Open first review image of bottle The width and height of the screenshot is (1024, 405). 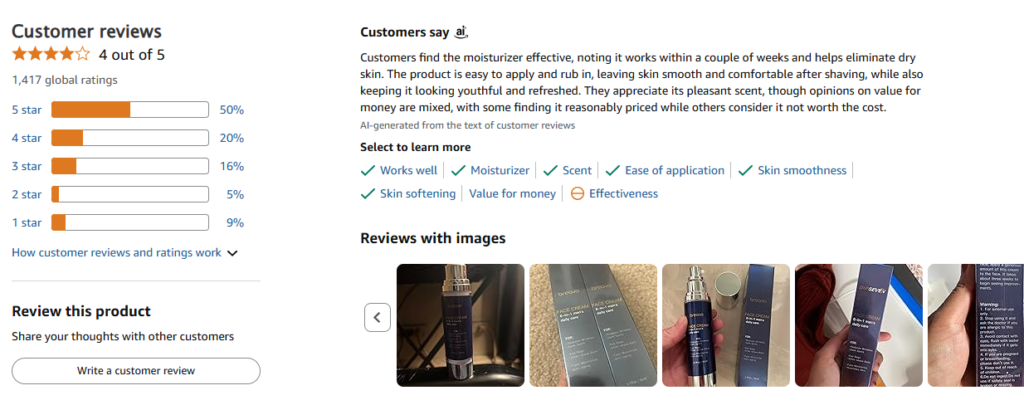(460, 325)
